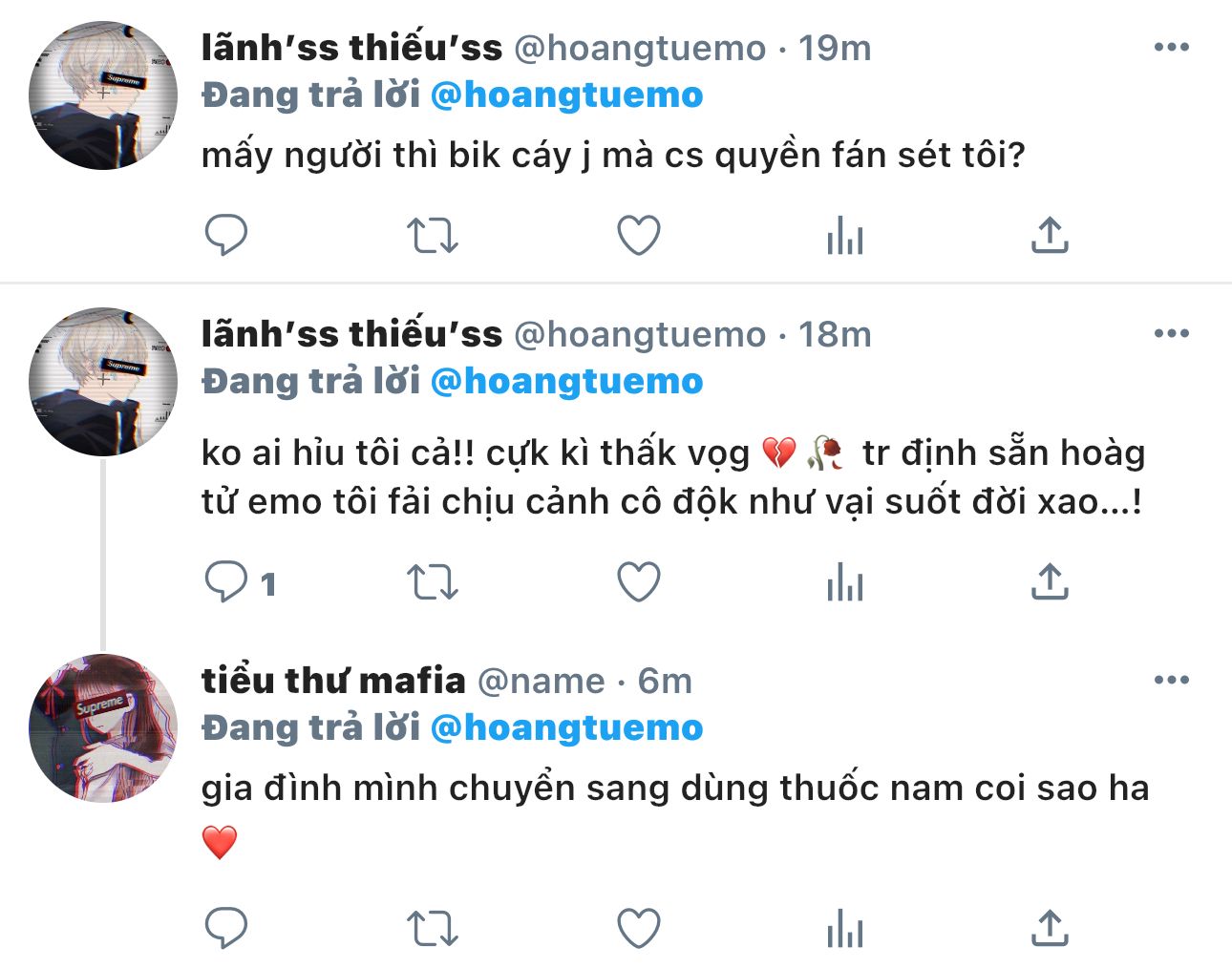Viewport: 1232px width, 968px height.
Task: Retweet the 18m tweet
Action: [x=433, y=581]
